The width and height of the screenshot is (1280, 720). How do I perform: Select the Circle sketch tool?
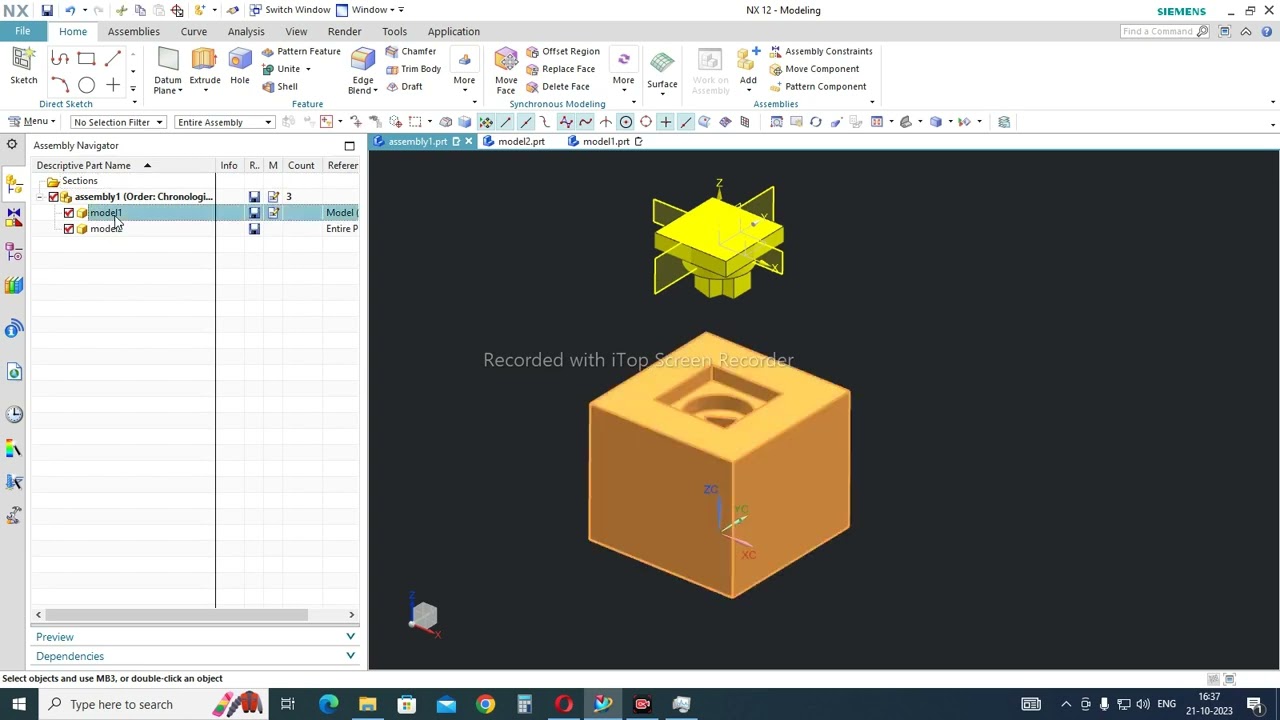[86, 86]
